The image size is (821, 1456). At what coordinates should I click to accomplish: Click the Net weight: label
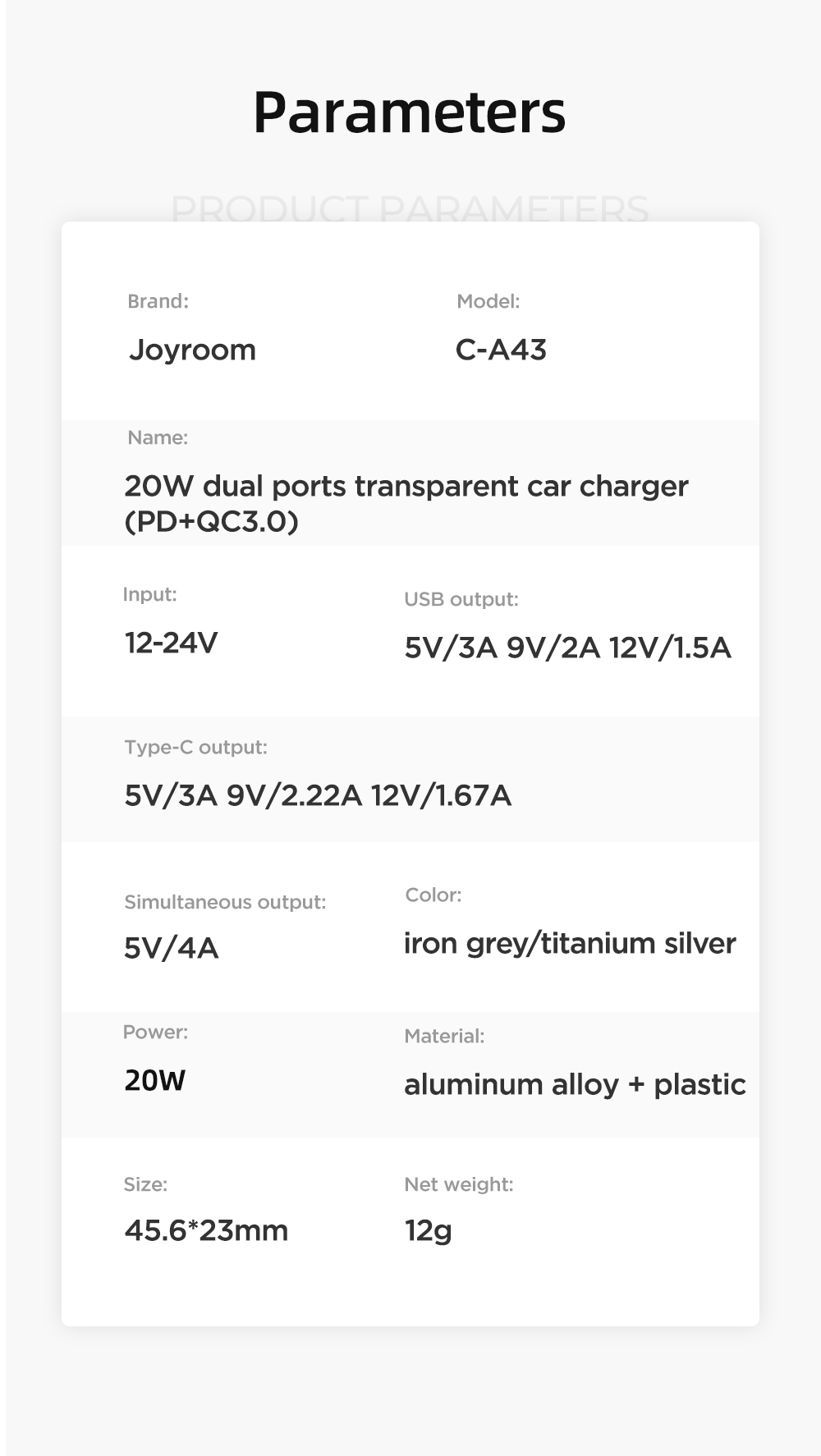coord(458,1184)
